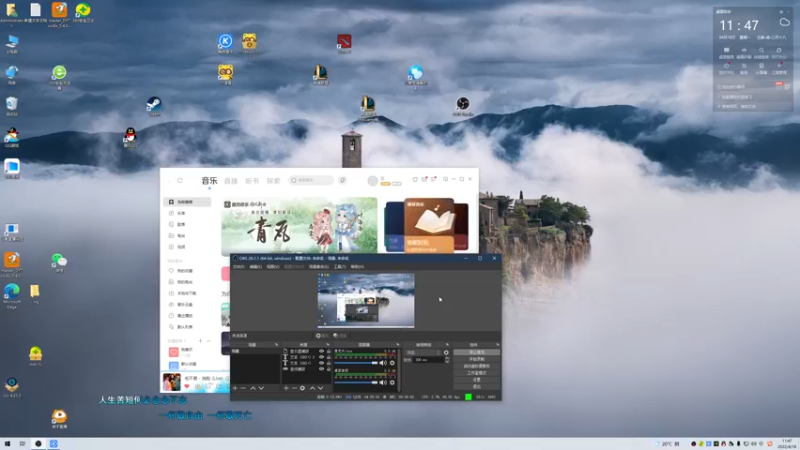Open the Steam desktop icon
This screenshot has height=450, width=800.
(154, 106)
